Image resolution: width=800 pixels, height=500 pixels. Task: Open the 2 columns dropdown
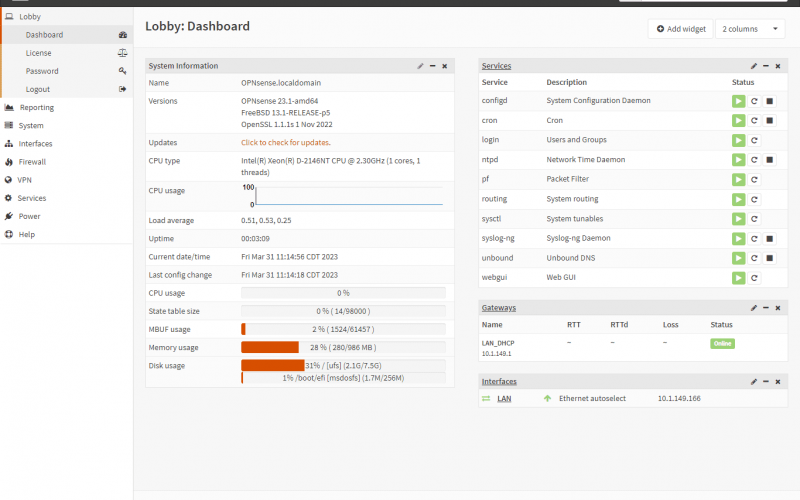[x=749, y=29]
